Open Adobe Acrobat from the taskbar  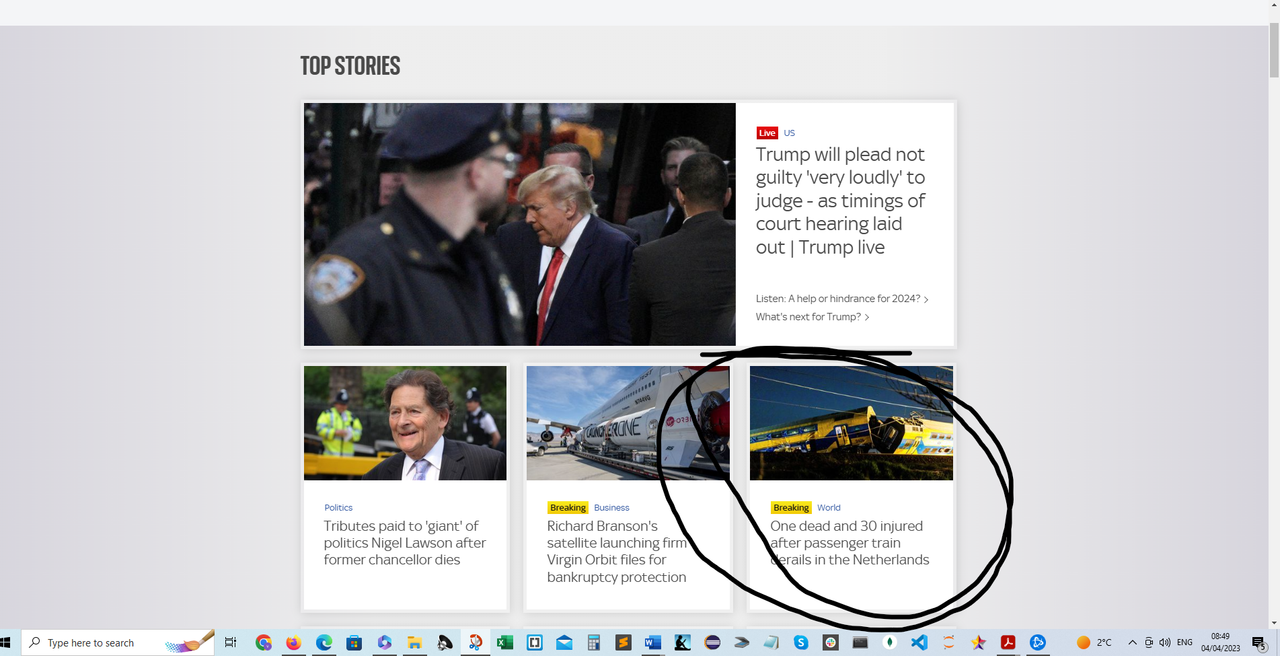coord(1007,642)
